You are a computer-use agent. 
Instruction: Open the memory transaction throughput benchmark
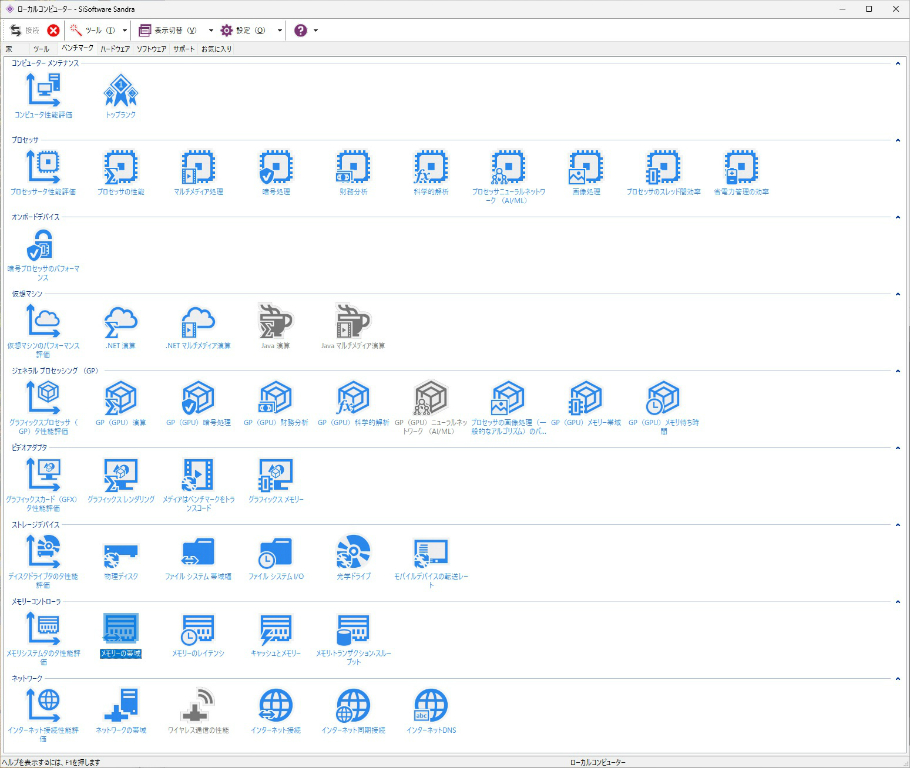point(353,639)
